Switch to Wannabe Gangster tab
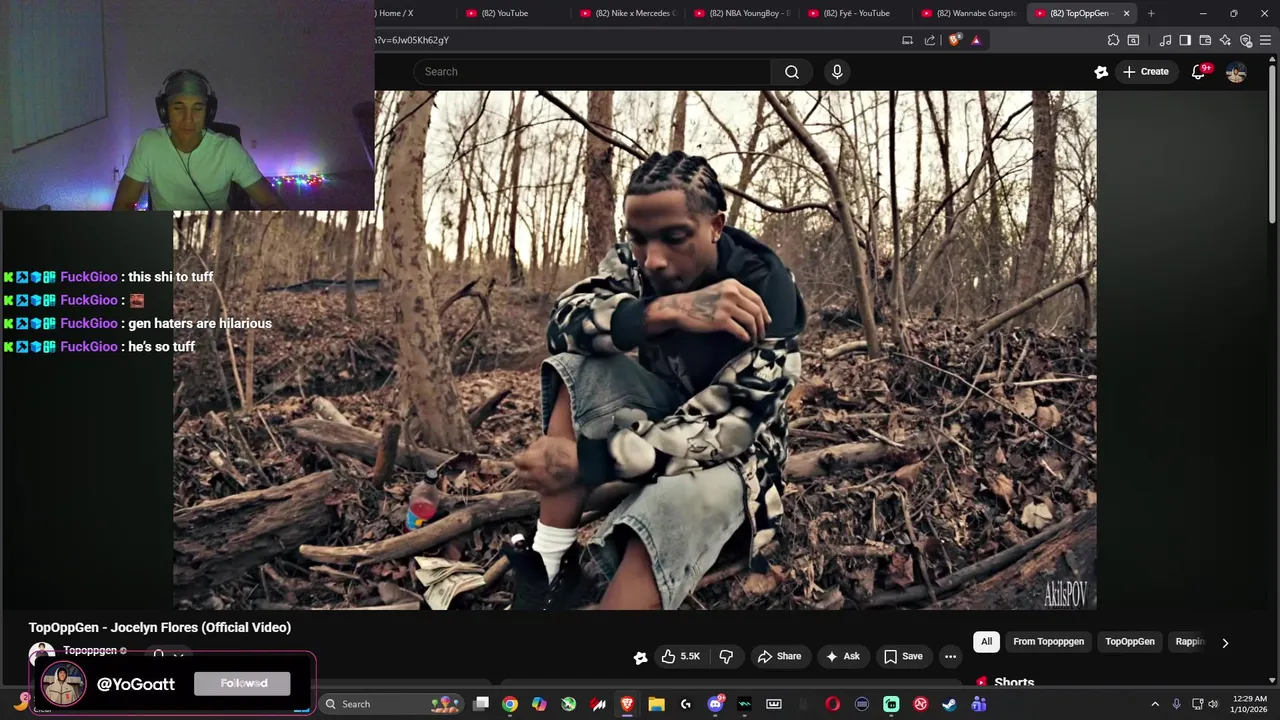The height and width of the screenshot is (720, 1280). (971, 13)
